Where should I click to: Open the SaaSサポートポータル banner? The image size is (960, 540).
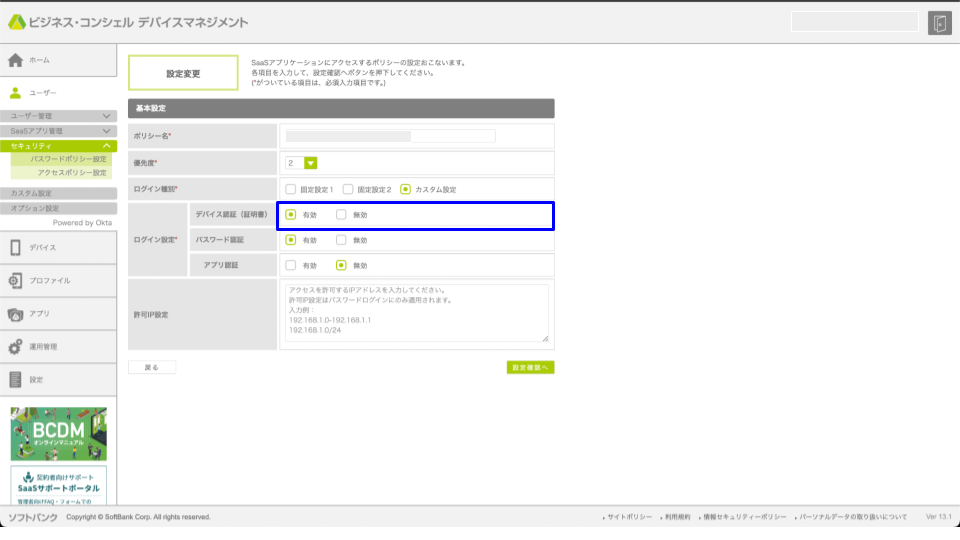click(59, 486)
